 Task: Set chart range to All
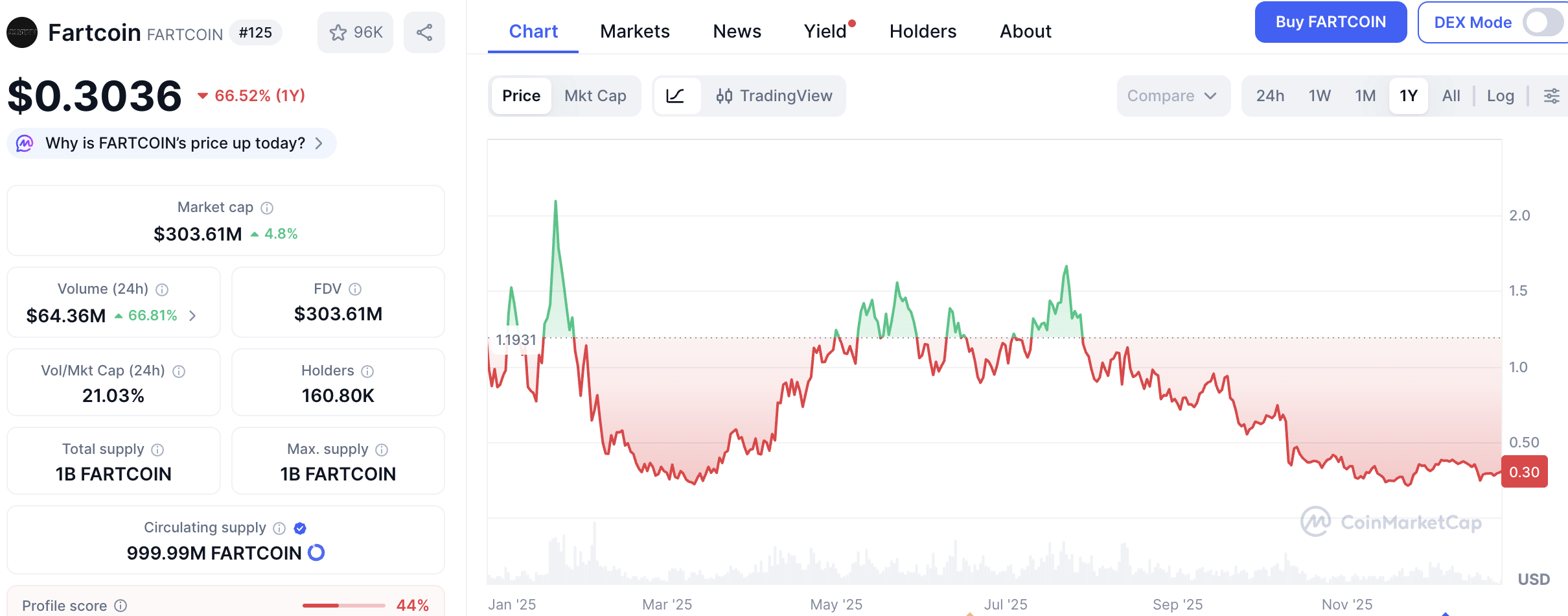1451,96
